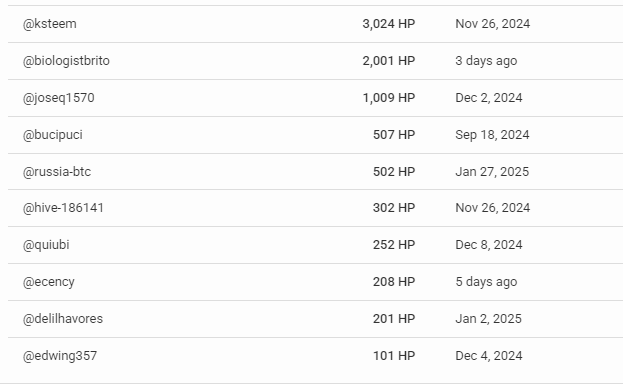Select the 101 HP delegation amount
Image resolution: width=623 pixels, height=384 pixels.
point(394,356)
